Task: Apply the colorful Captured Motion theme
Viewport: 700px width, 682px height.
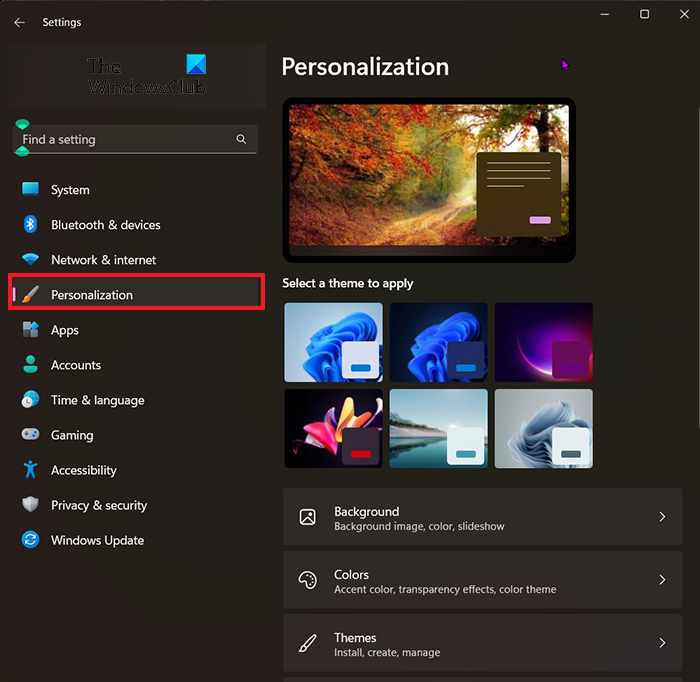Action: [333, 428]
